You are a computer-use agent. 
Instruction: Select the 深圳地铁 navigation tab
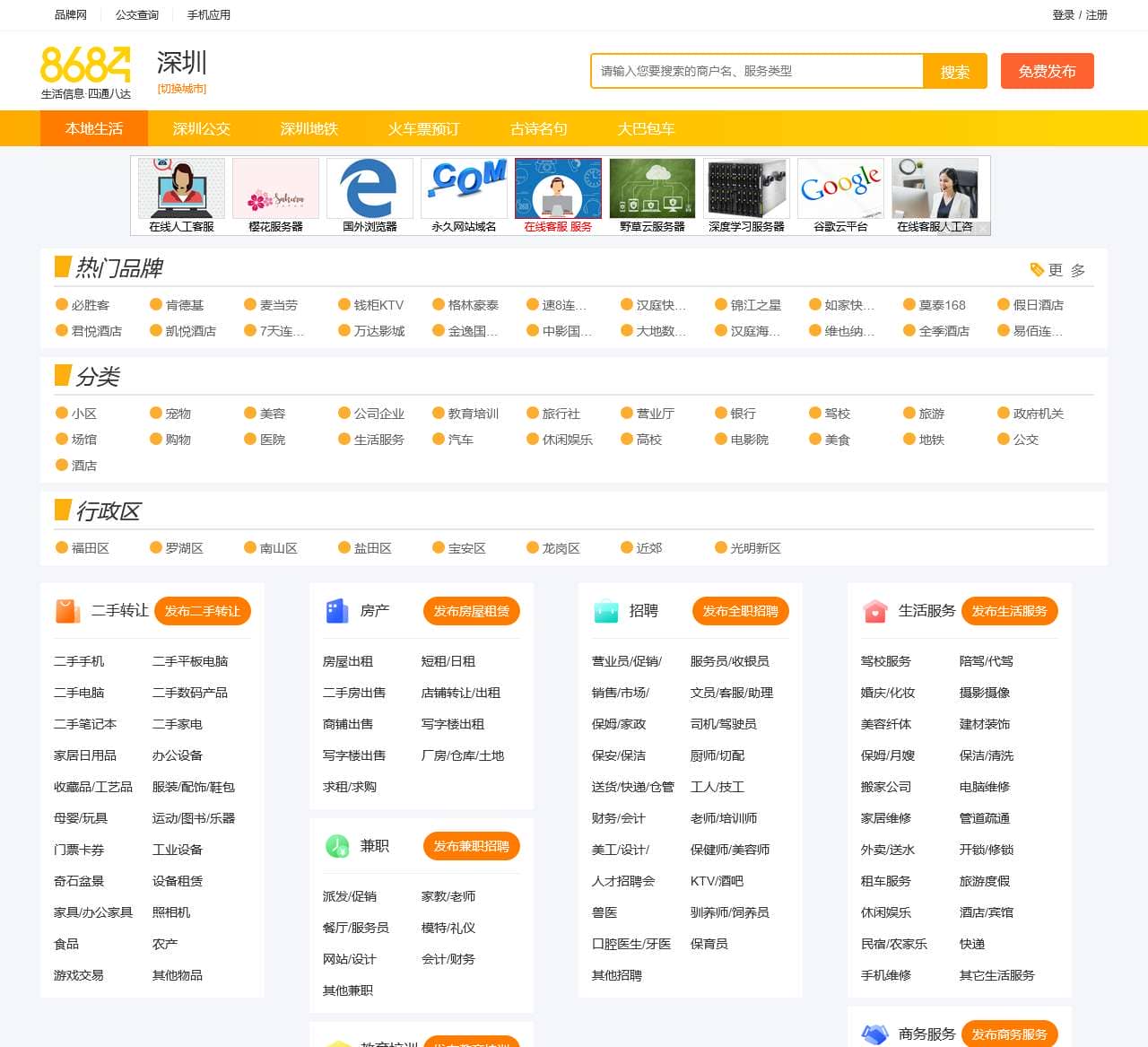click(309, 128)
